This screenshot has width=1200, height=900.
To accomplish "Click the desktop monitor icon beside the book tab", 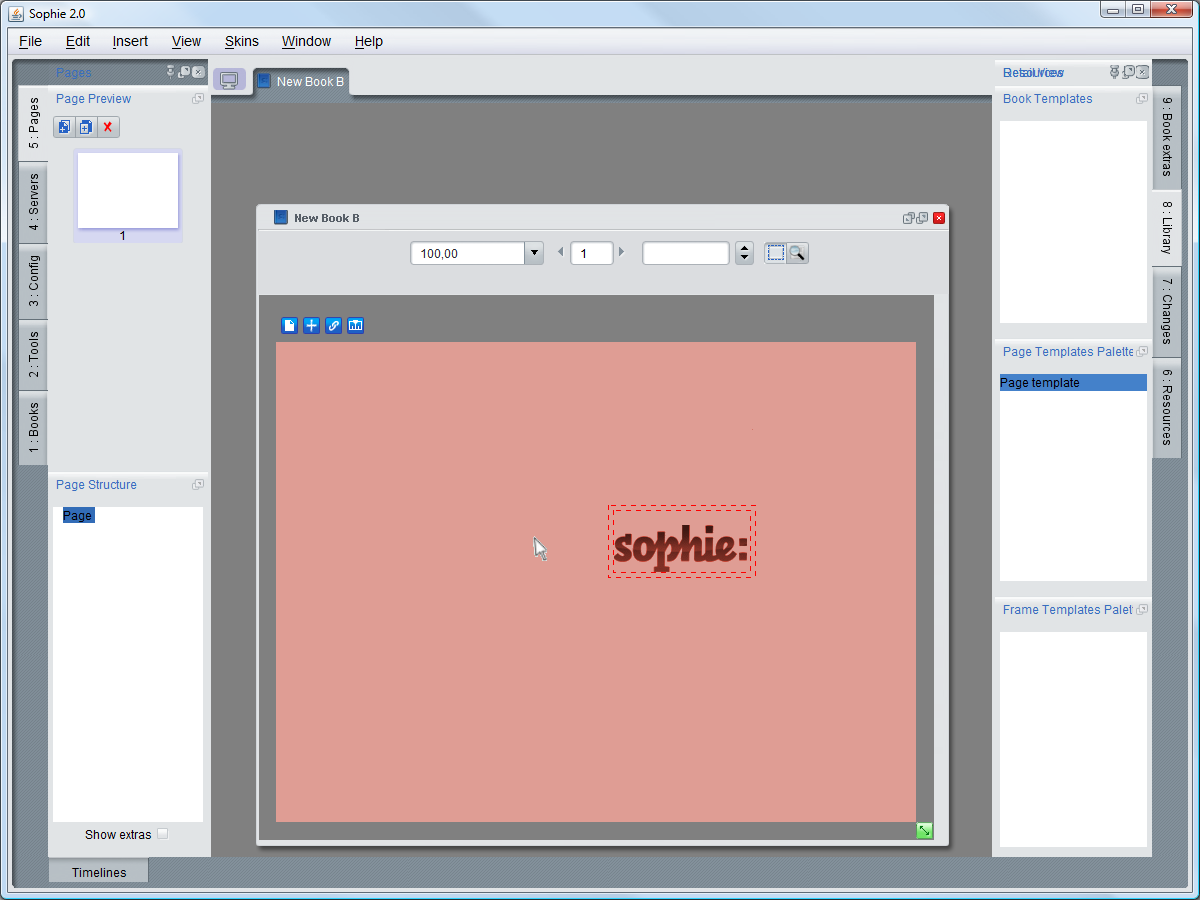I will click(x=229, y=80).
